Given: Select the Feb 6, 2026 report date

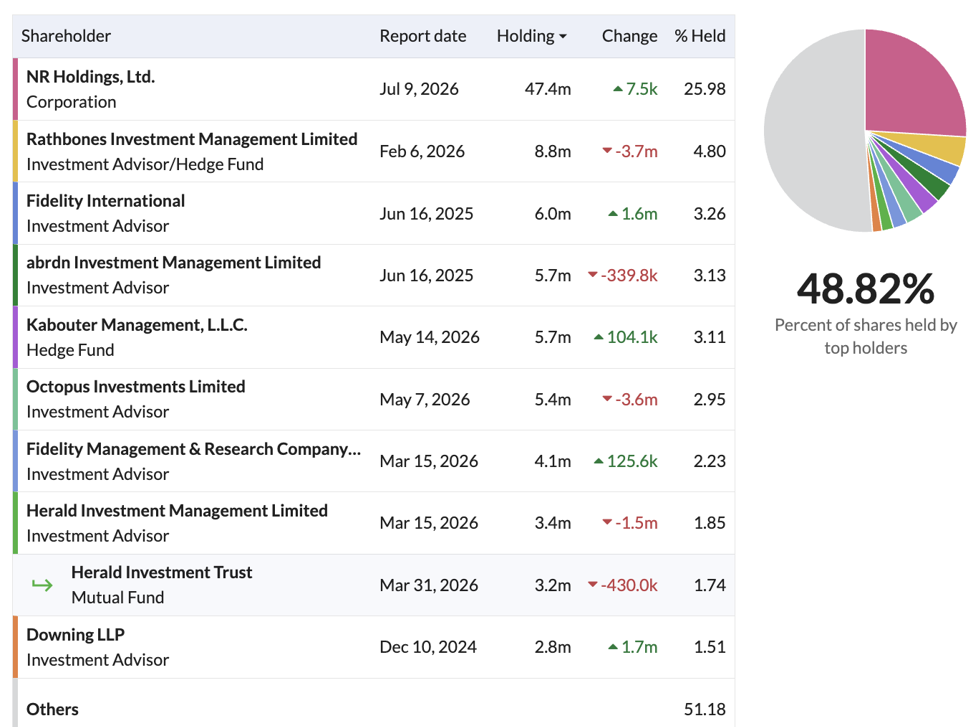Looking at the screenshot, I should click(422, 151).
